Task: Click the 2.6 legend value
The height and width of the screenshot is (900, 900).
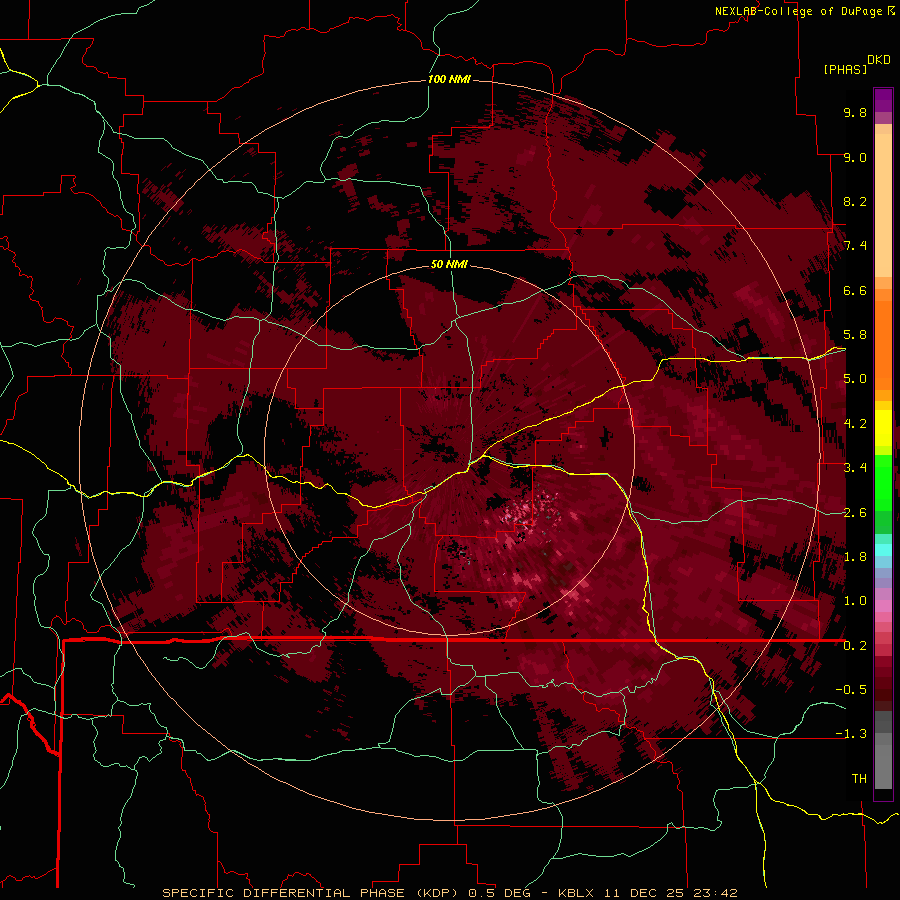Action: point(855,513)
